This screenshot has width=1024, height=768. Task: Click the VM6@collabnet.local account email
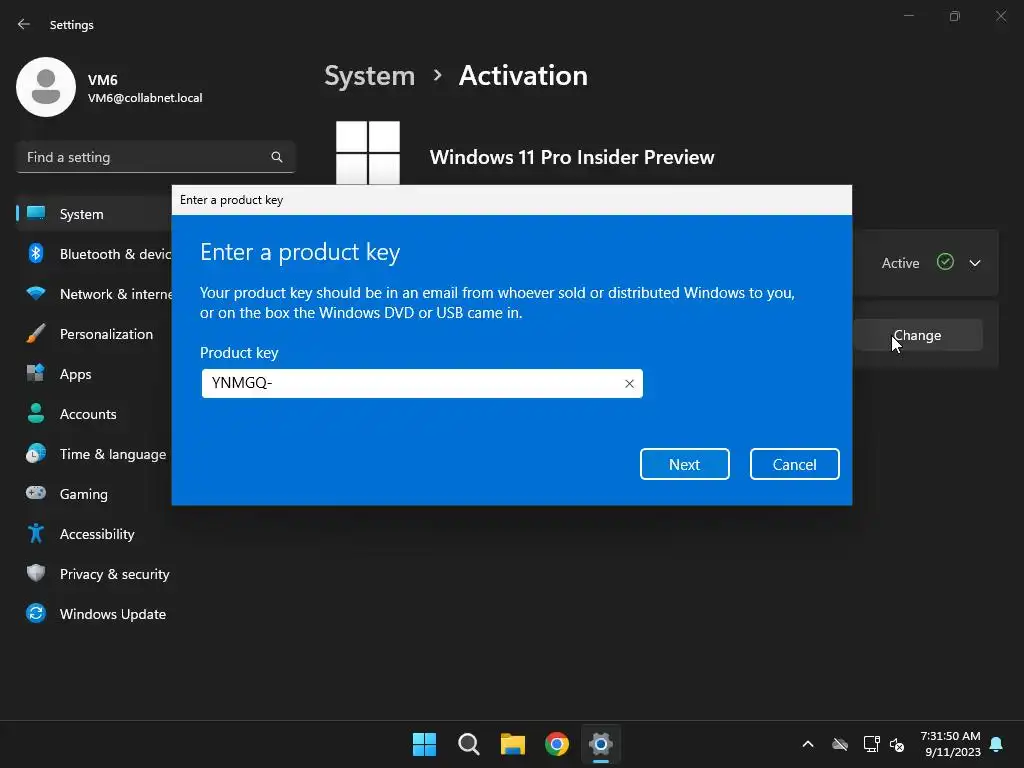pos(145,98)
